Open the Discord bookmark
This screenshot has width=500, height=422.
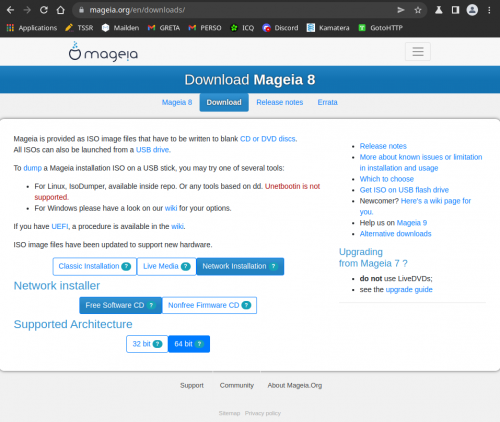click(x=280, y=28)
